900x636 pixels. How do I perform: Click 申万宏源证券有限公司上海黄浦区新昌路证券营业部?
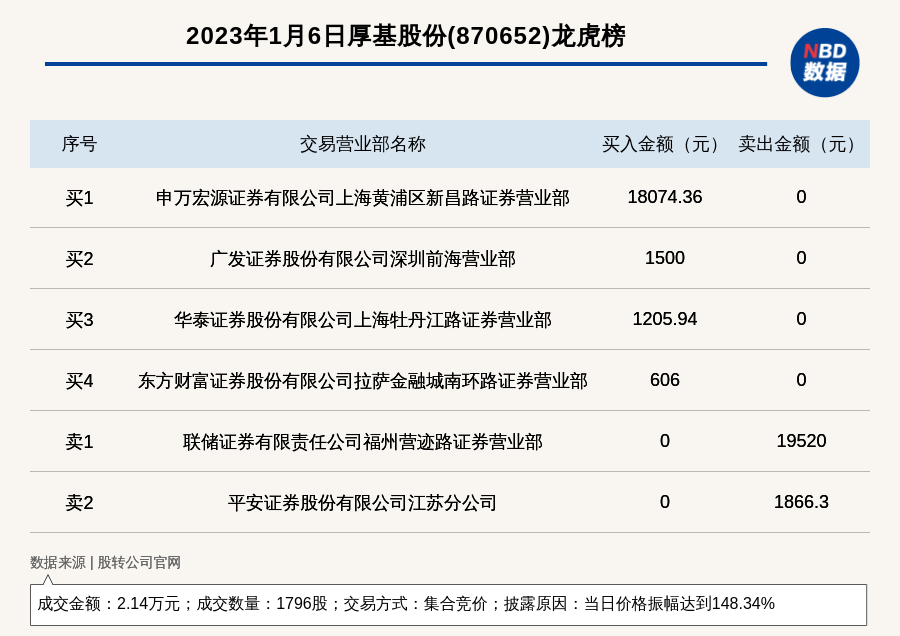point(362,198)
